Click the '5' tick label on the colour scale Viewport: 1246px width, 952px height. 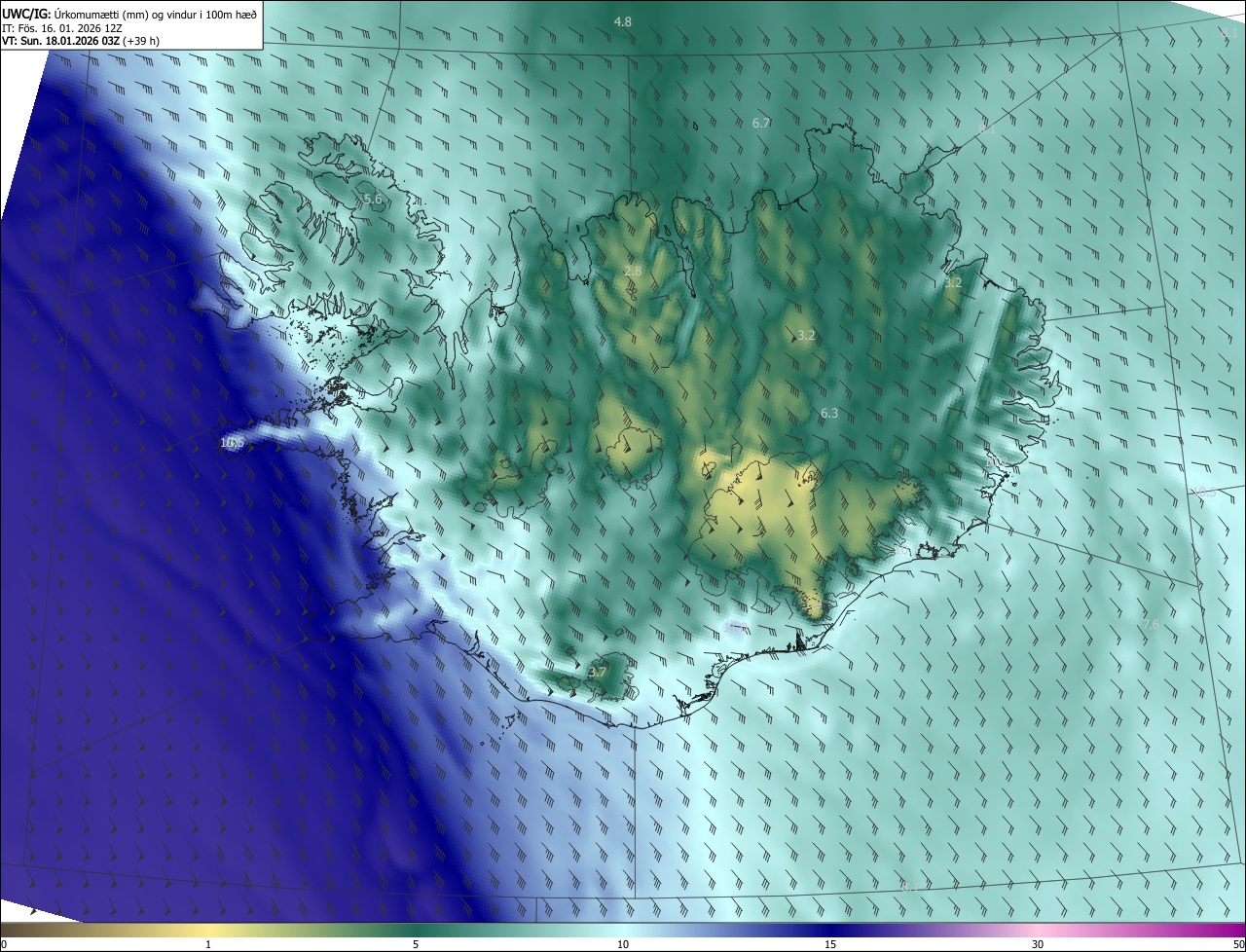(x=416, y=944)
